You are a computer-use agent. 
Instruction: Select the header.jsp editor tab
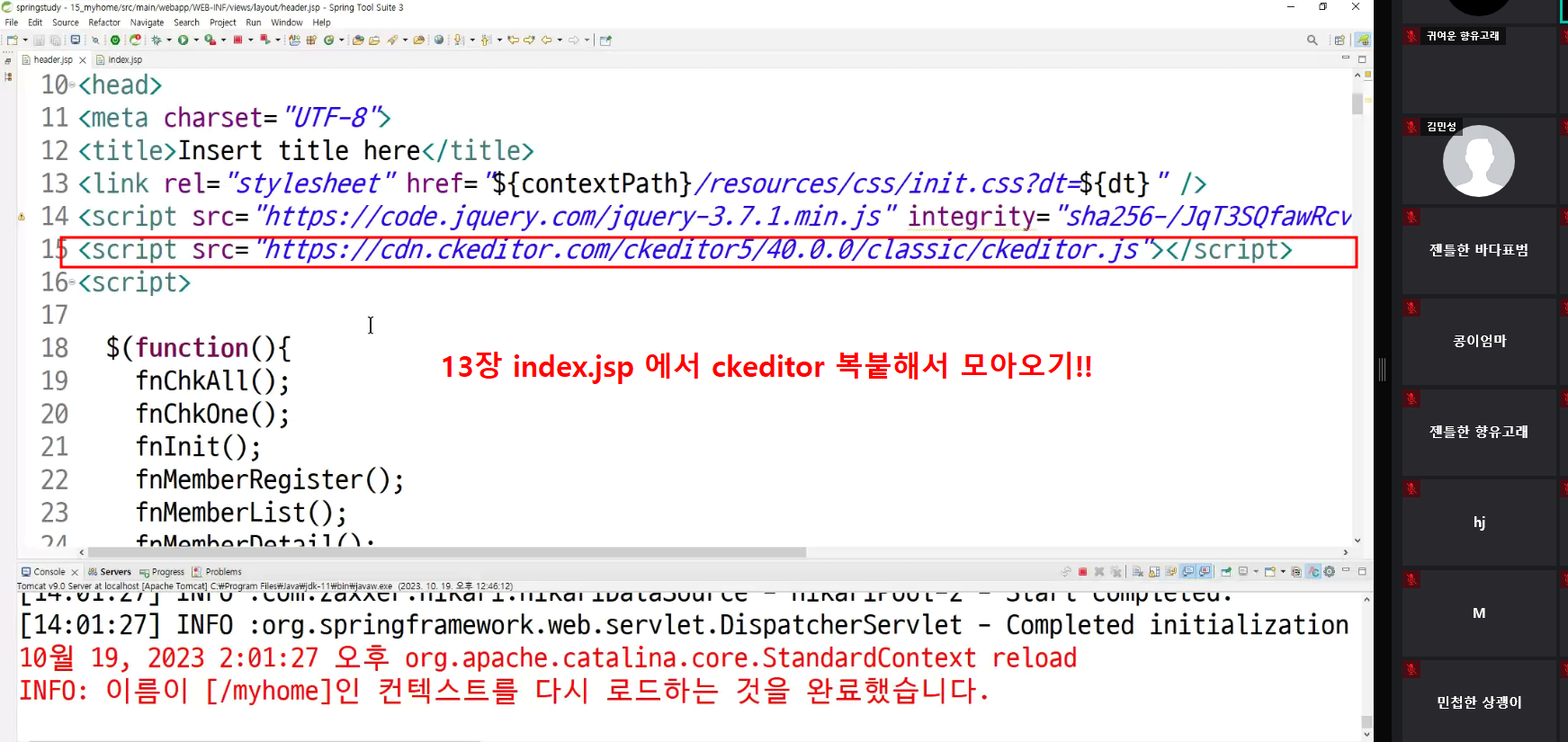tap(47, 59)
